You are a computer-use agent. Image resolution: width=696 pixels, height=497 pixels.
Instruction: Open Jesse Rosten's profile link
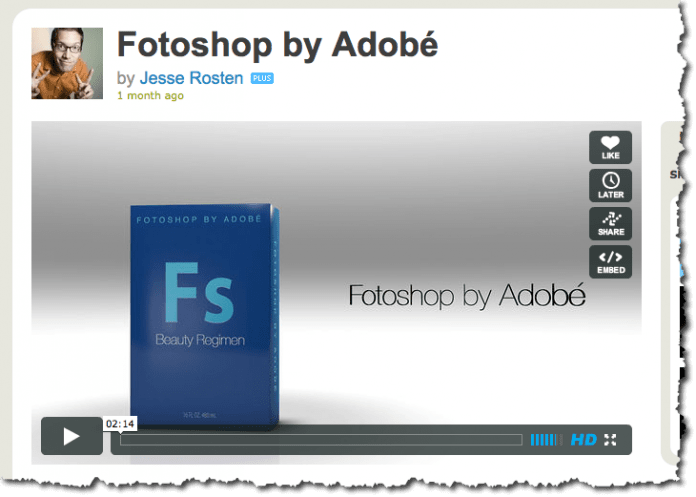click(191, 77)
